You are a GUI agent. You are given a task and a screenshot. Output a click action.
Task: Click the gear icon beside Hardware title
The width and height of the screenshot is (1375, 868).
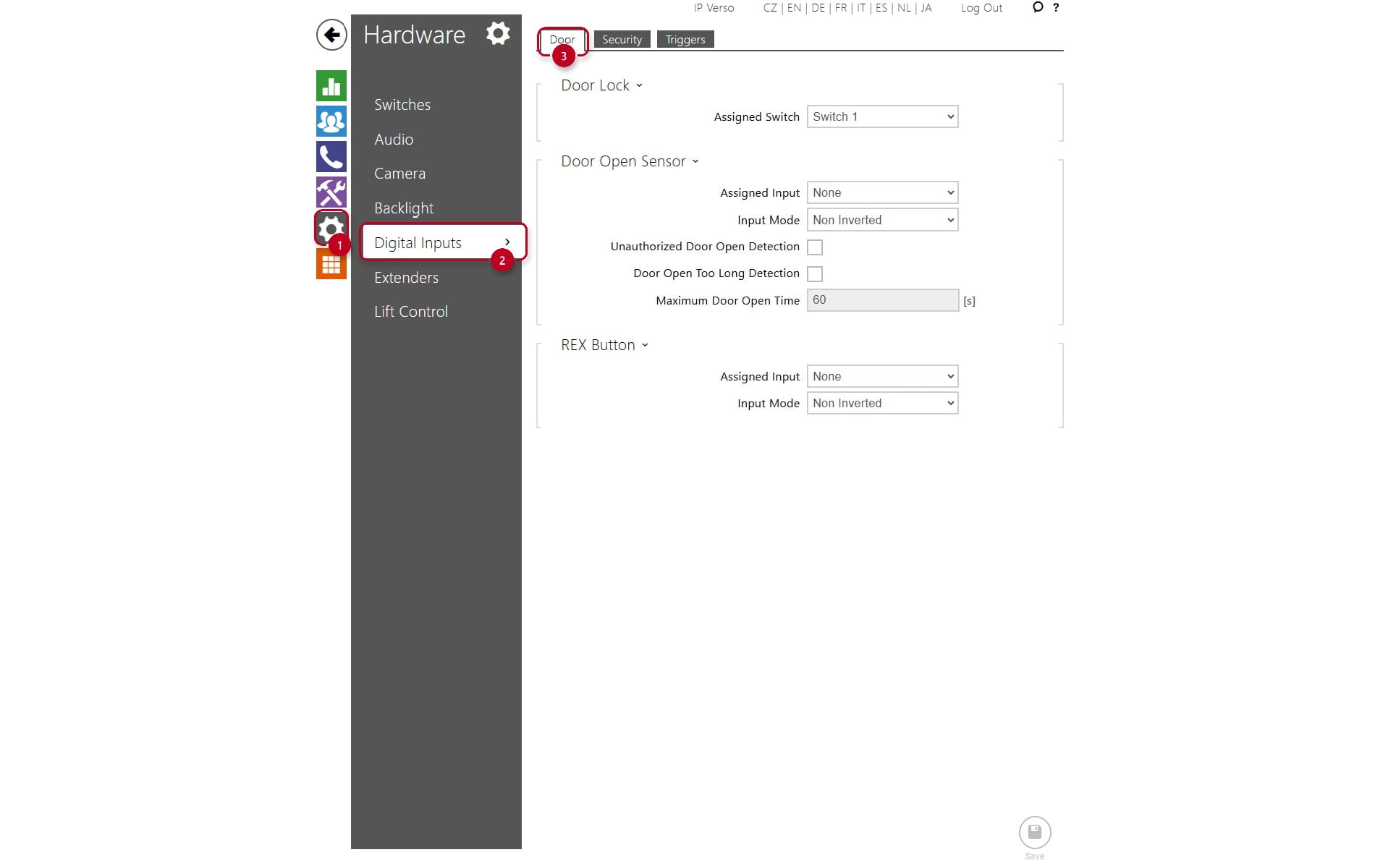[x=498, y=33]
